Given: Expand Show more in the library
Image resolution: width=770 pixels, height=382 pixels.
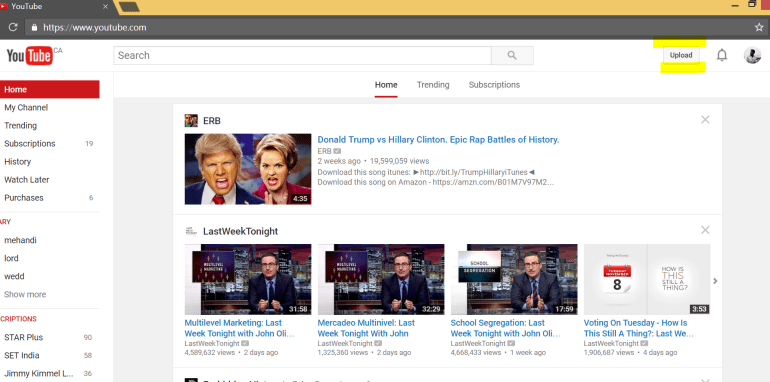Looking at the screenshot, I should (25, 295).
